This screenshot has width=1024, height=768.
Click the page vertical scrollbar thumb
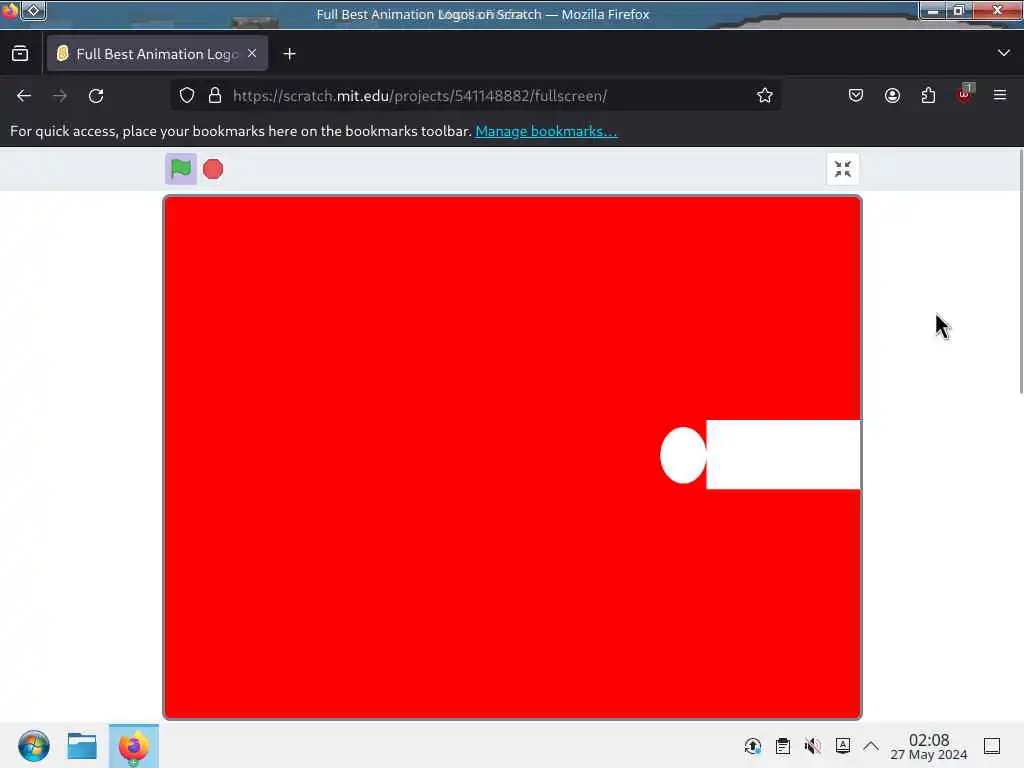pyautogui.click(x=1021, y=271)
